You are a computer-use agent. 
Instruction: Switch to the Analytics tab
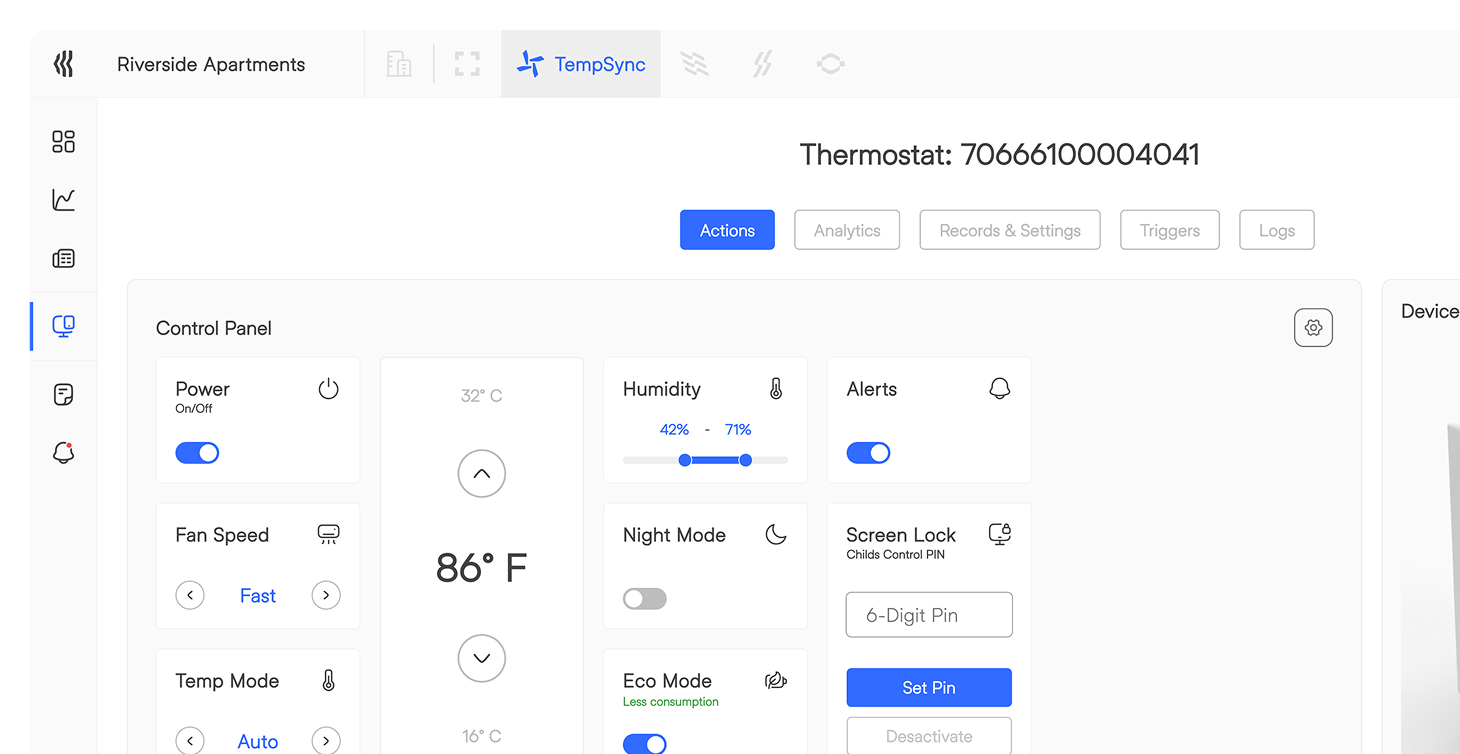[847, 230]
